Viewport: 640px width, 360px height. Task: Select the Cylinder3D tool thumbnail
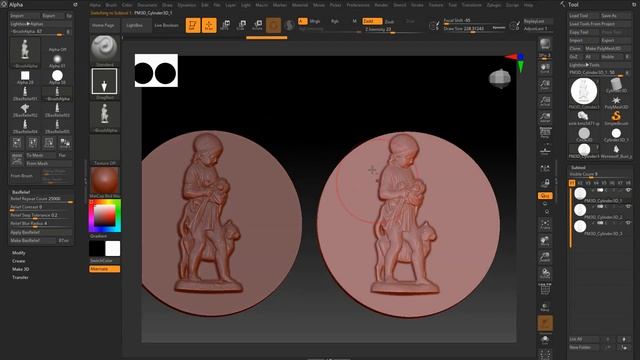click(616, 85)
